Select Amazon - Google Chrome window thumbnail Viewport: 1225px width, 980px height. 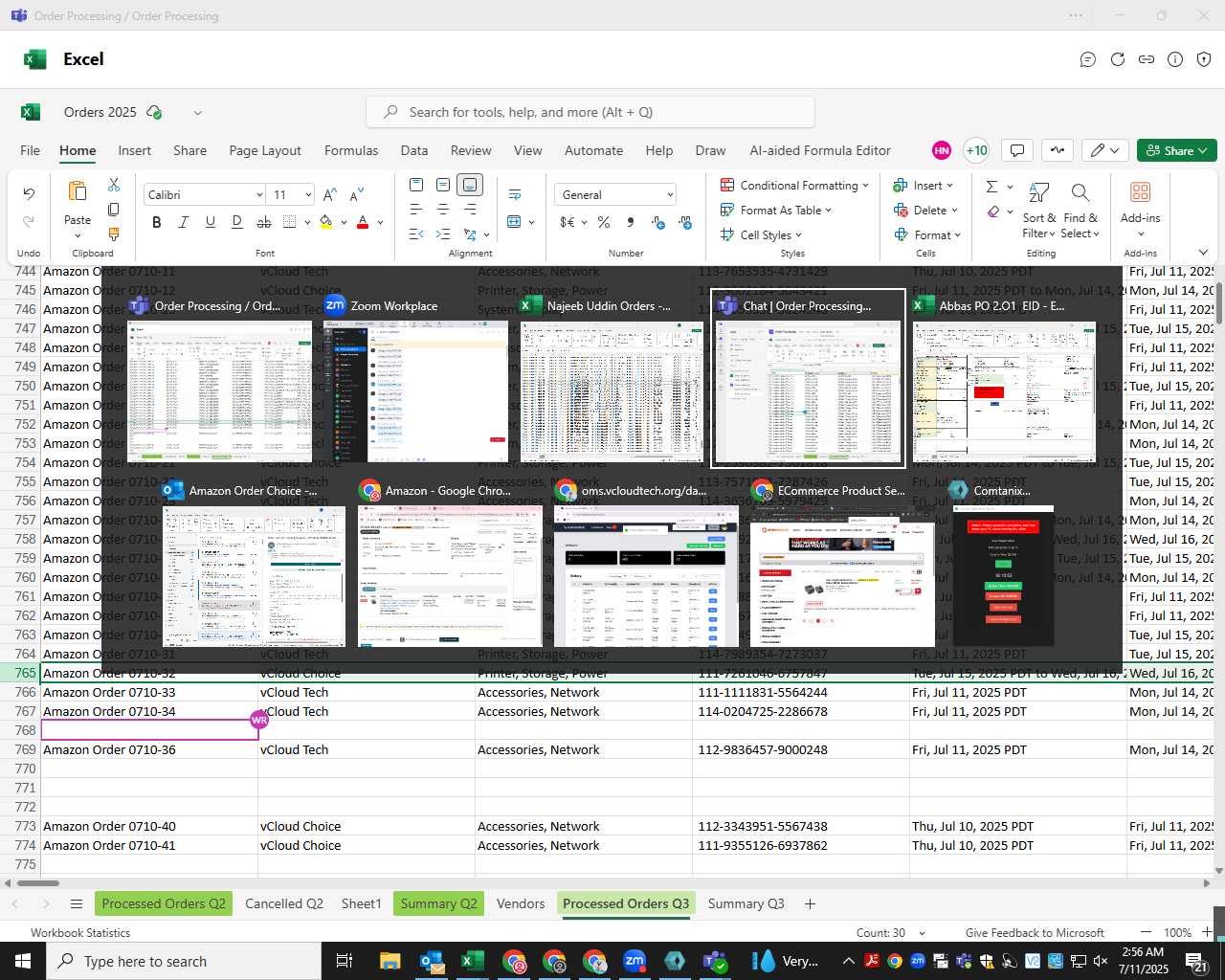(x=449, y=565)
